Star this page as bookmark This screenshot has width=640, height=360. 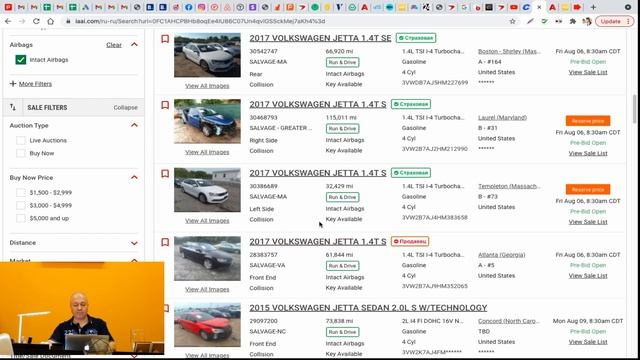[513, 21]
